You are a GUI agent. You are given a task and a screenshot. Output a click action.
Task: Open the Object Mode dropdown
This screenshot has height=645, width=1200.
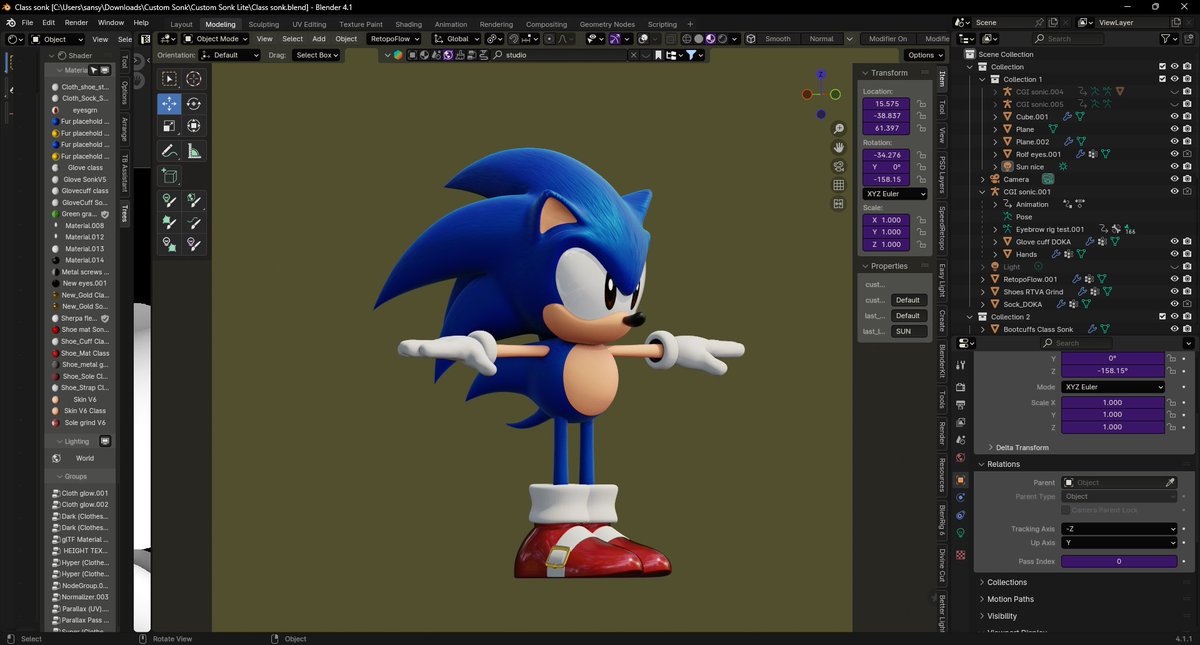click(x=216, y=39)
